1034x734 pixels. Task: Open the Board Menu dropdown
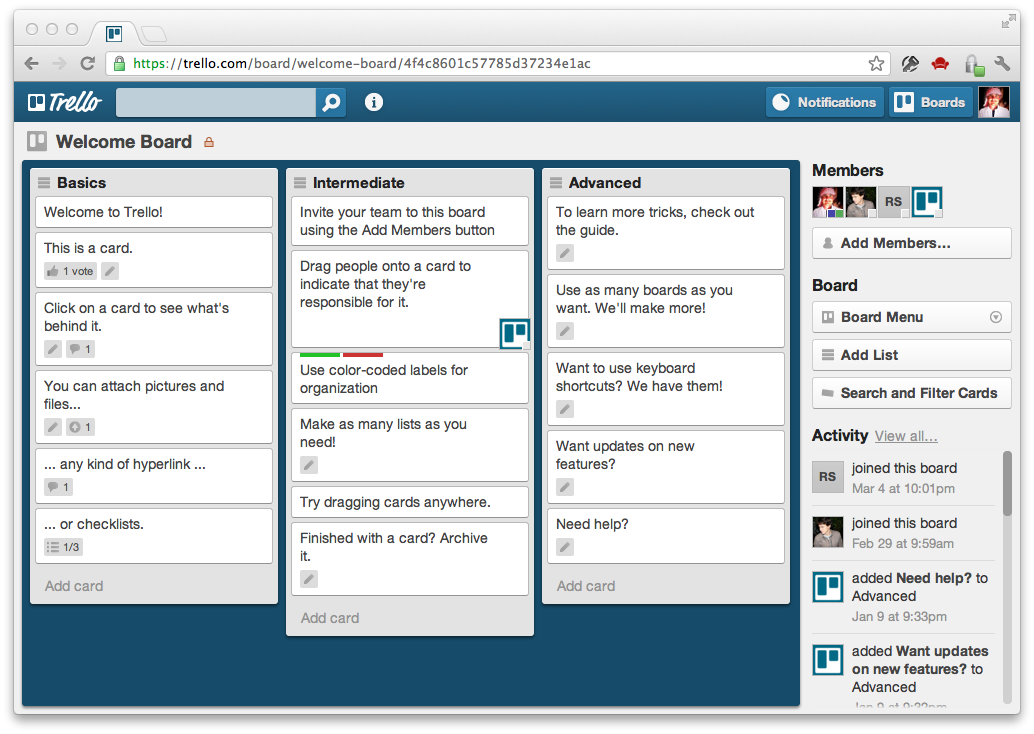(911, 317)
